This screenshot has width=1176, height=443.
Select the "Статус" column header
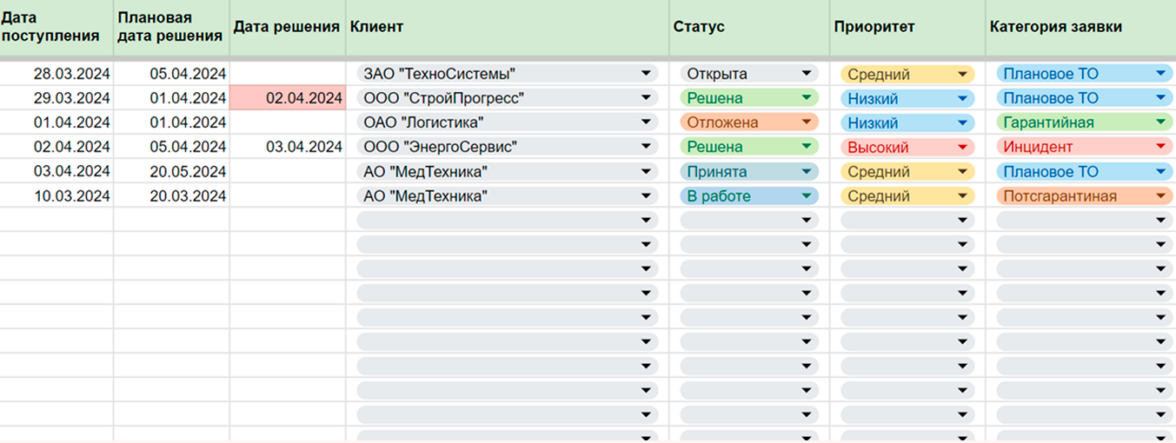tap(749, 28)
